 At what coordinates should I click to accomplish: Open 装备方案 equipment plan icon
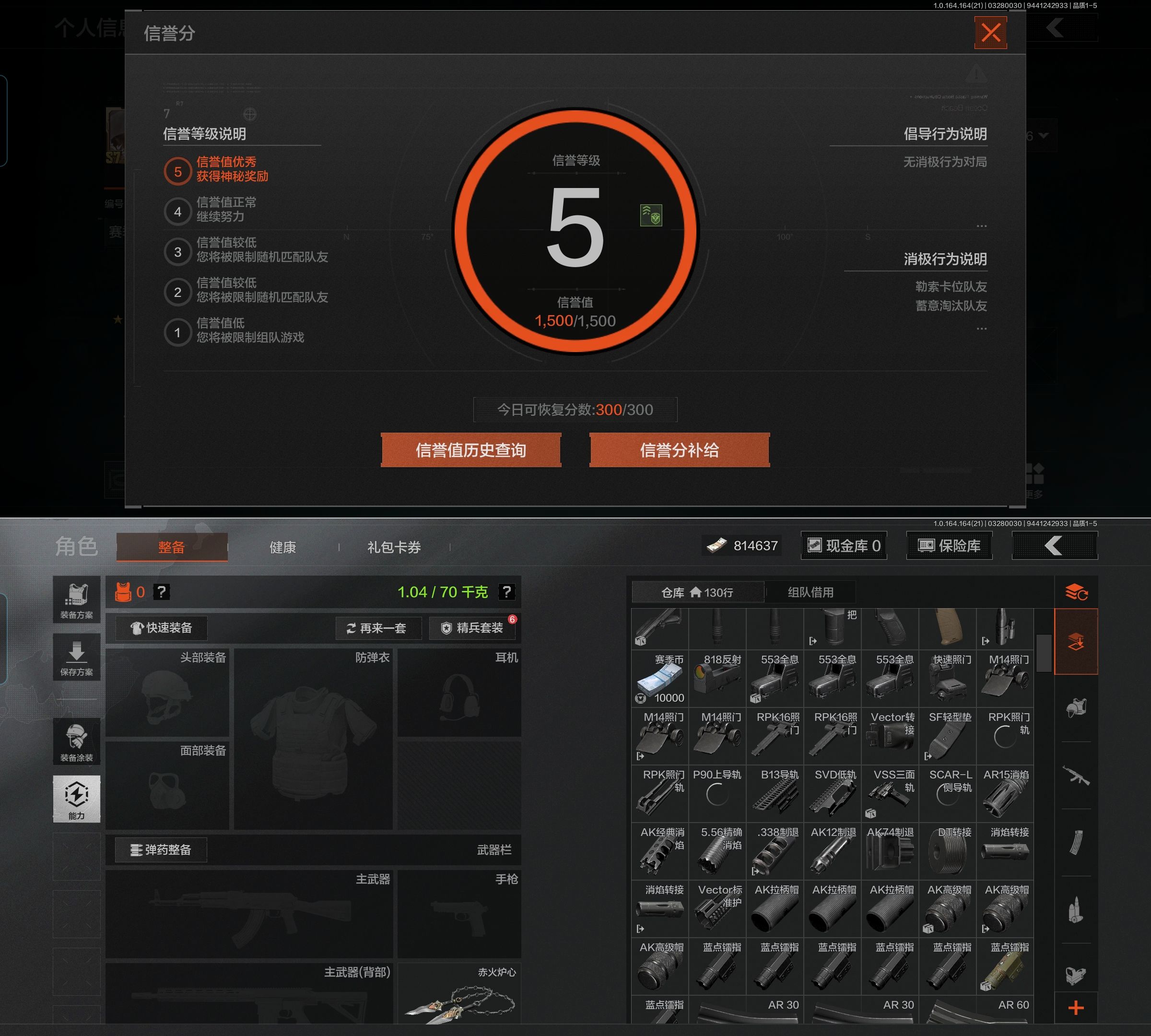click(76, 600)
